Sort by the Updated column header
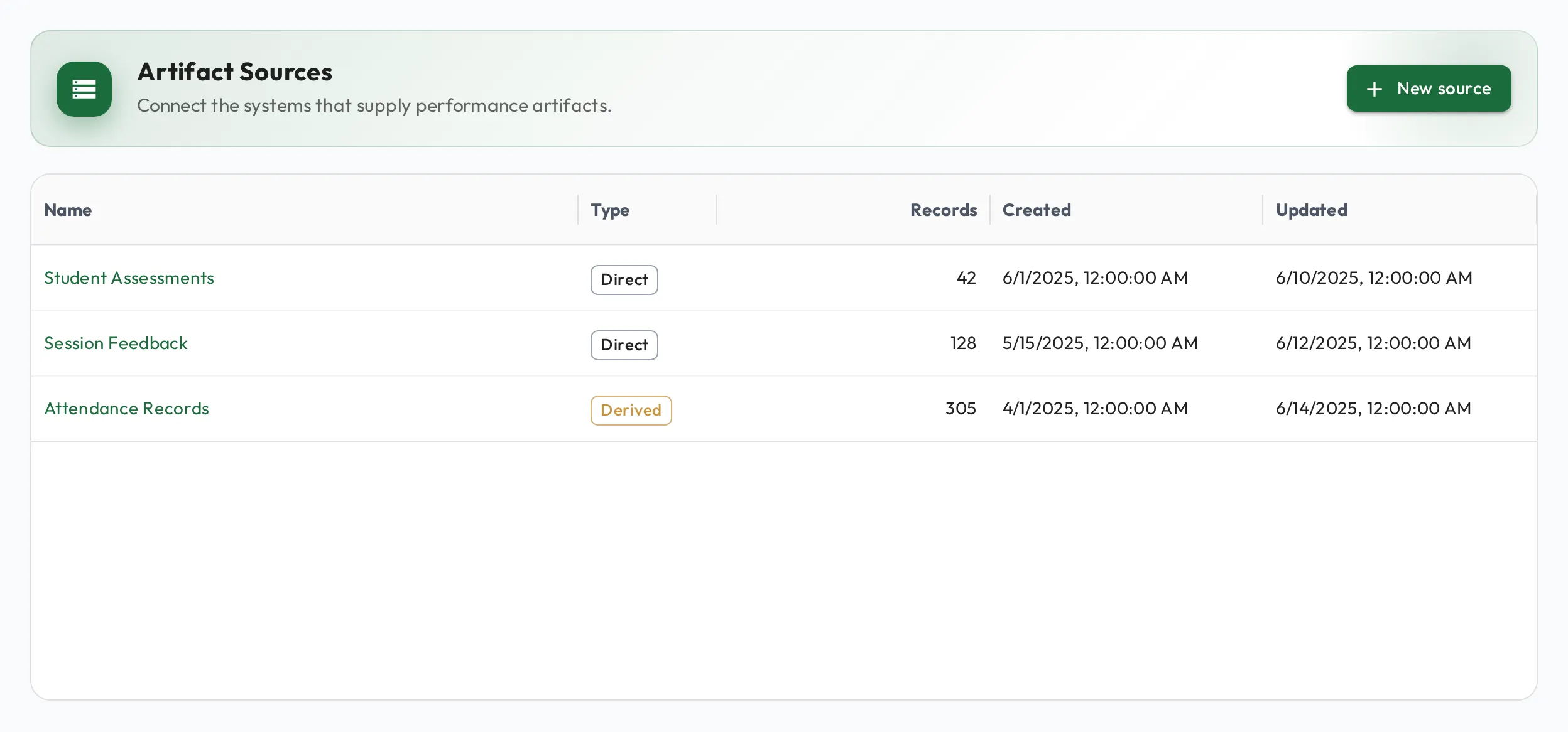The width and height of the screenshot is (1568, 732). pos(1311,210)
